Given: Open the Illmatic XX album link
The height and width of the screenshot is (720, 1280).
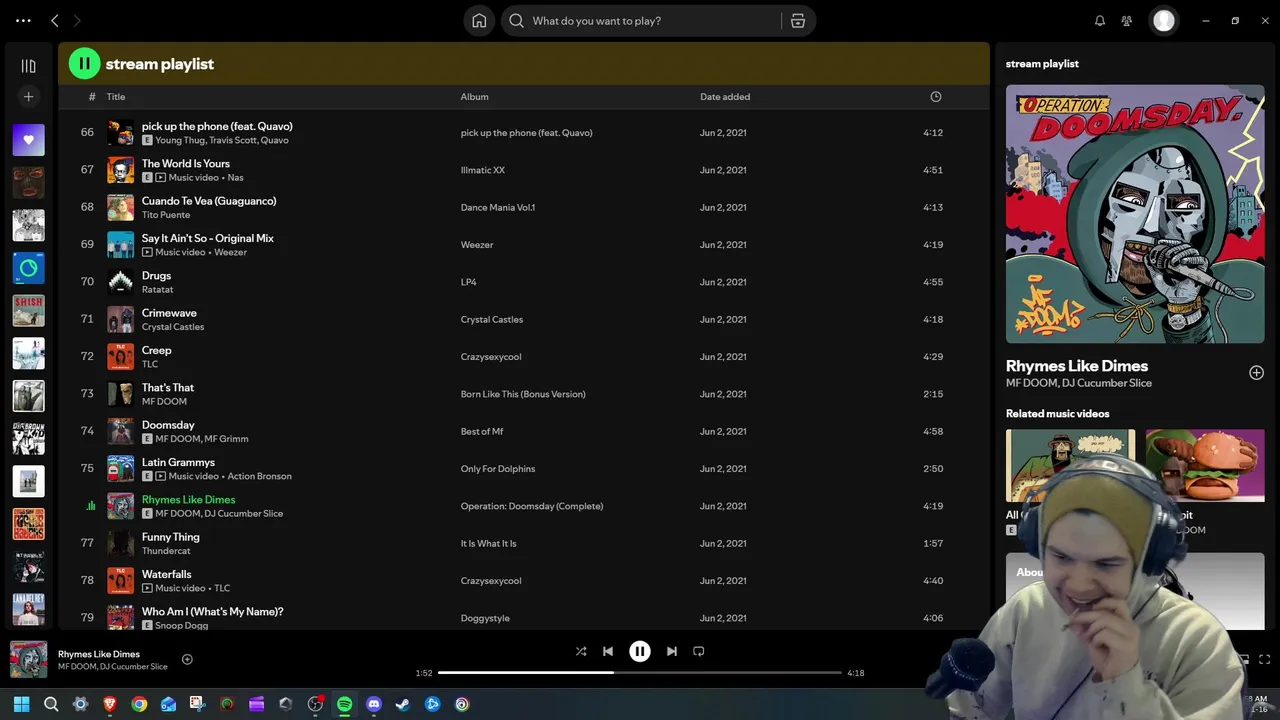Looking at the screenshot, I should pos(482,170).
